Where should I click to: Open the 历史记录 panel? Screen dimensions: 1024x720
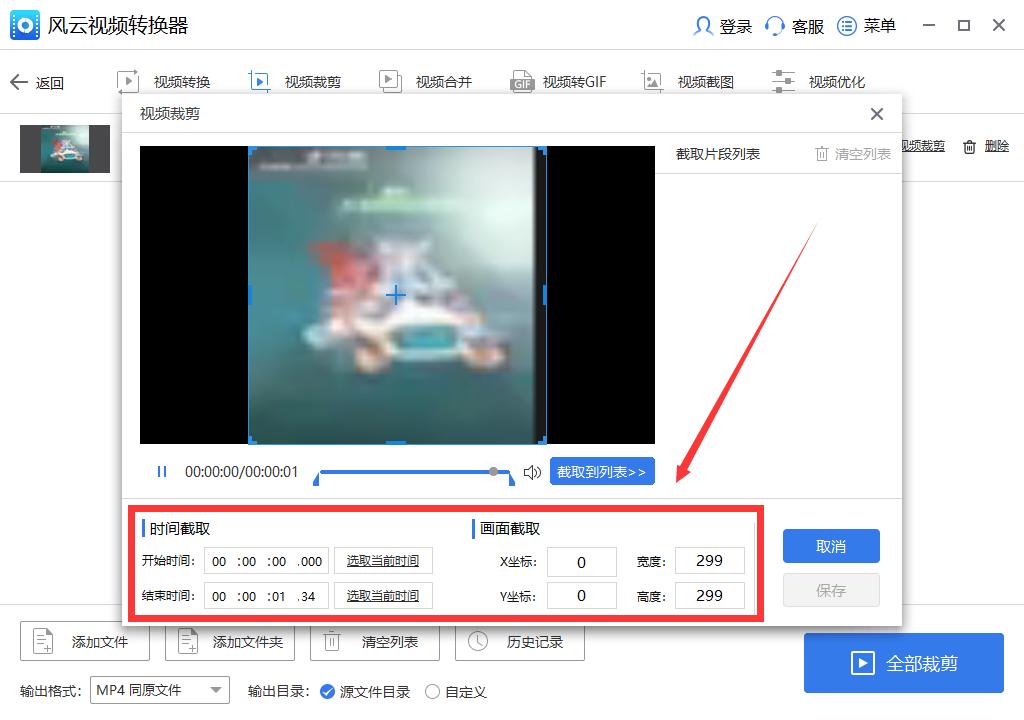(520, 642)
